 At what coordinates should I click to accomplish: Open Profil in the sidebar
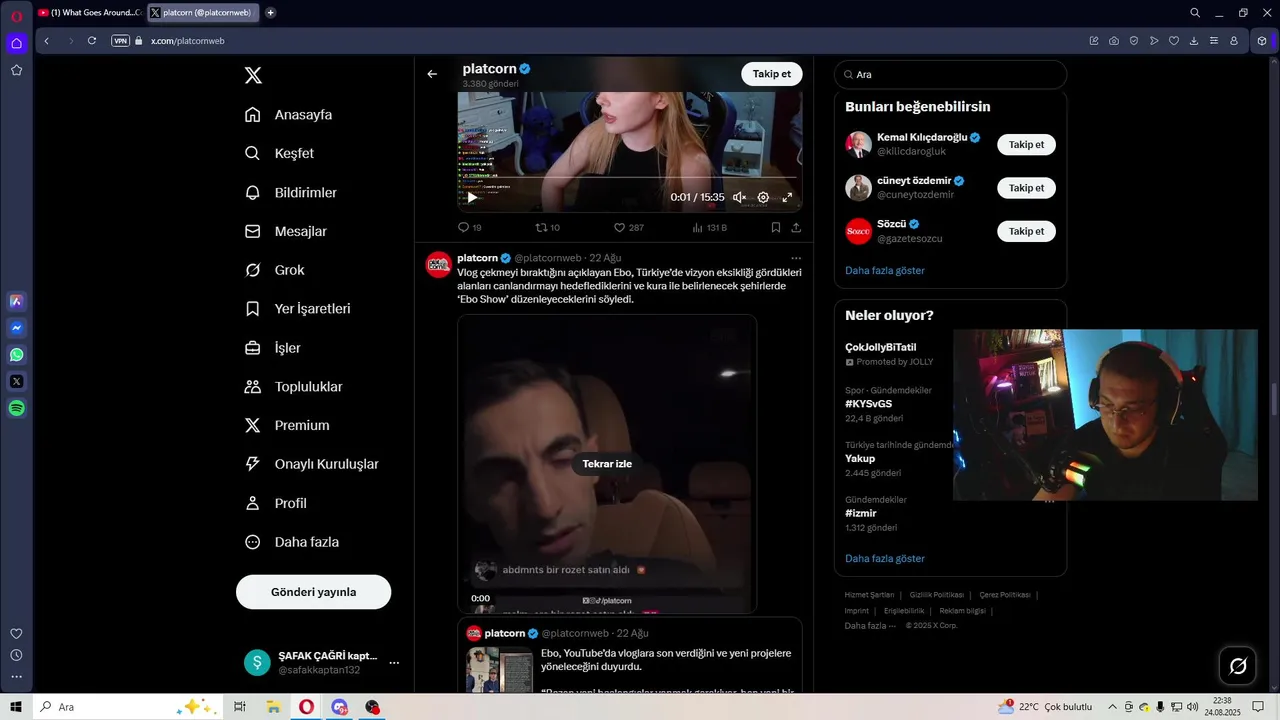click(275, 503)
